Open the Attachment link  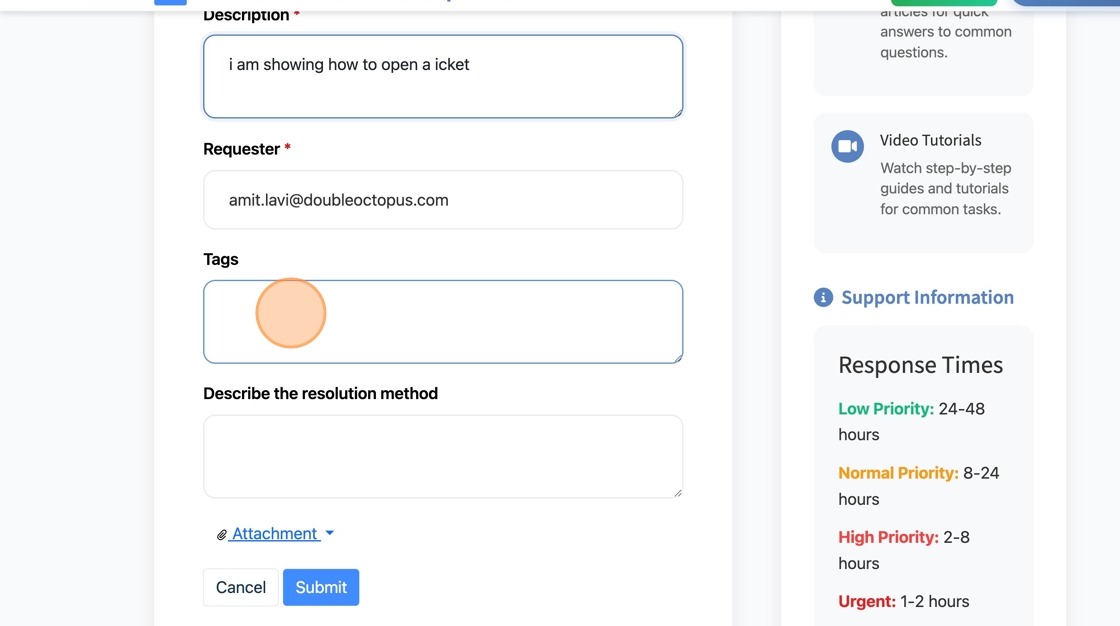click(275, 534)
